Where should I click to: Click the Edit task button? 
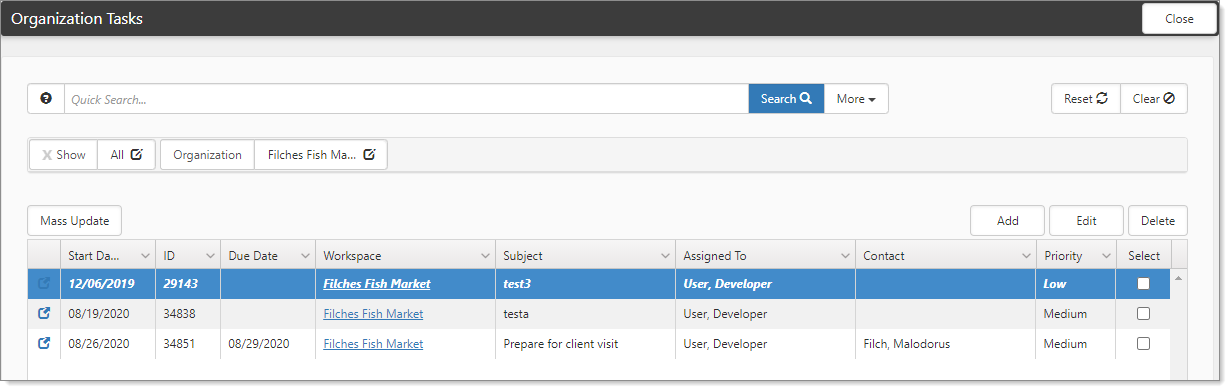click(x=1086, y=221)
